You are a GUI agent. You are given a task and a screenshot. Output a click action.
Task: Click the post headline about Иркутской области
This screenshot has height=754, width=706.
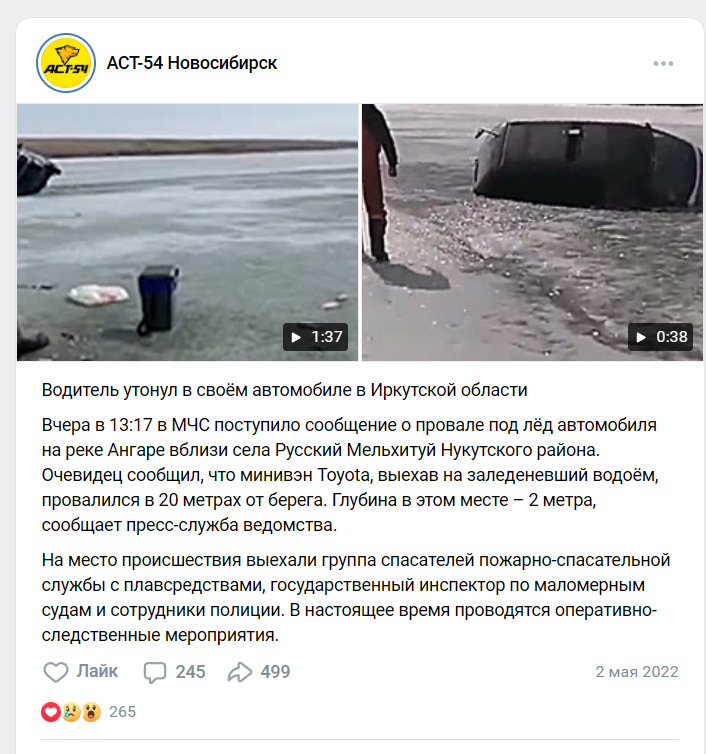tap(285, 390)
